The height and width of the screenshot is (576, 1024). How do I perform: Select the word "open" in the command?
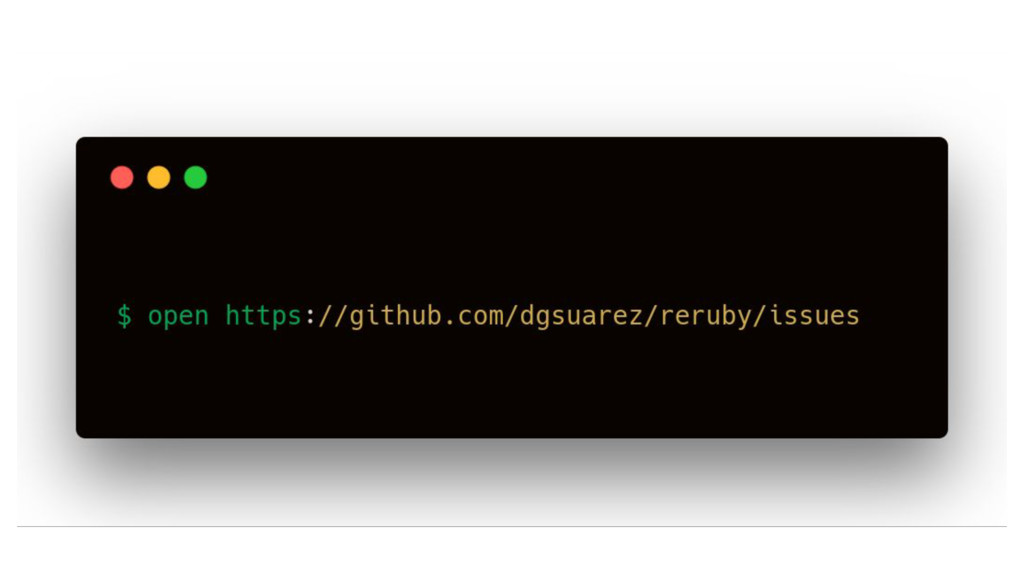[178, 317]
